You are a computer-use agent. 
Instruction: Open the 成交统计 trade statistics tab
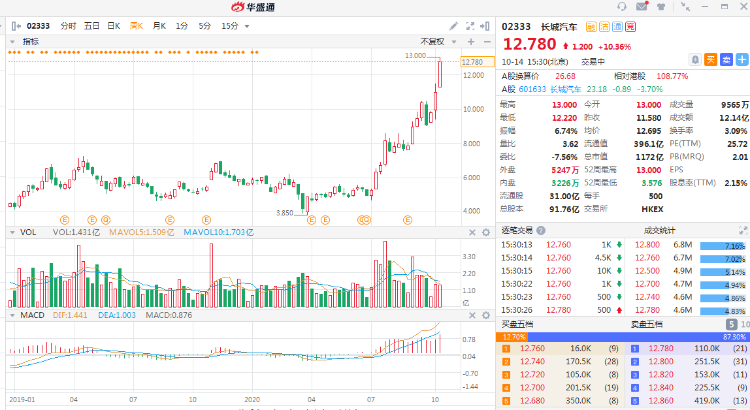point(659,231)
